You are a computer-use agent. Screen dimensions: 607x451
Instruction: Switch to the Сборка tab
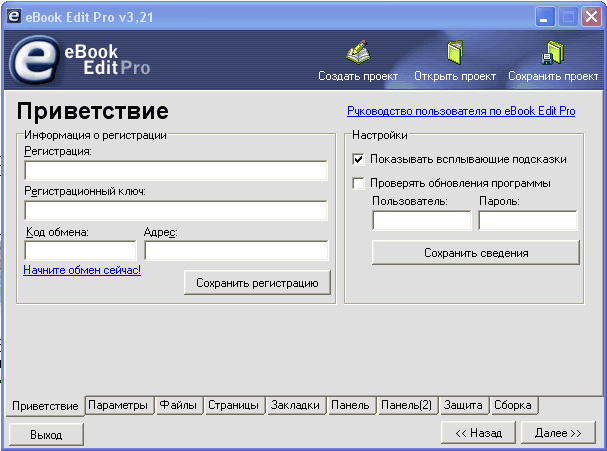(x=512, y=405)
